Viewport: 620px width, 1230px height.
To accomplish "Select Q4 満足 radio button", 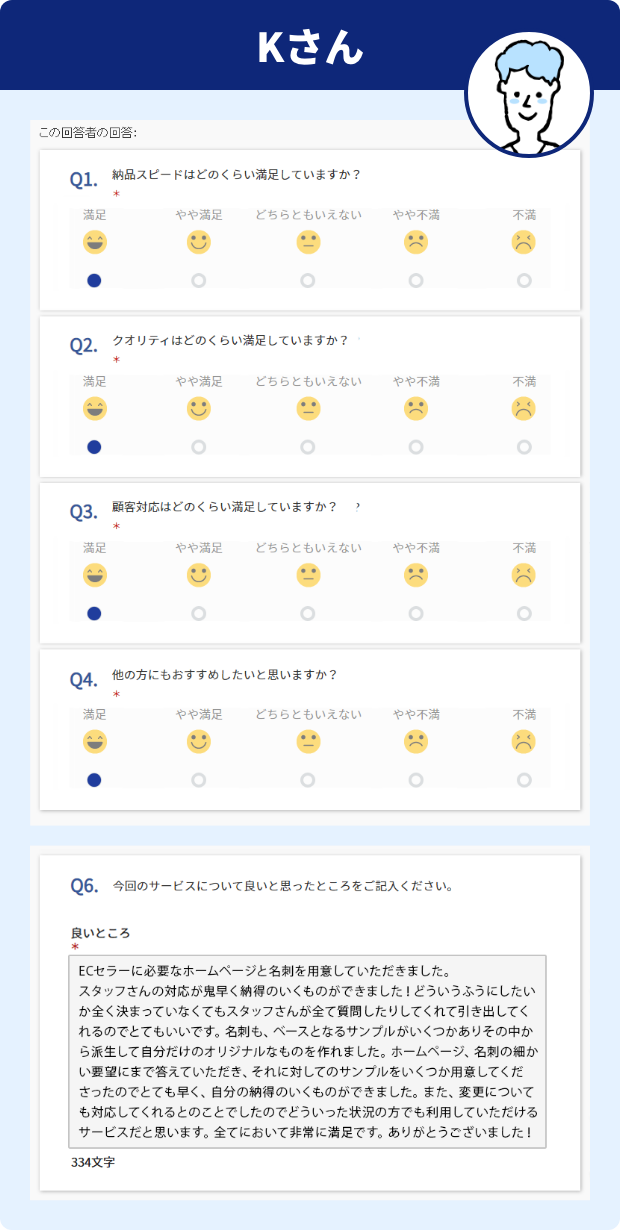I will pyautogui.click(x=95, y=780).
